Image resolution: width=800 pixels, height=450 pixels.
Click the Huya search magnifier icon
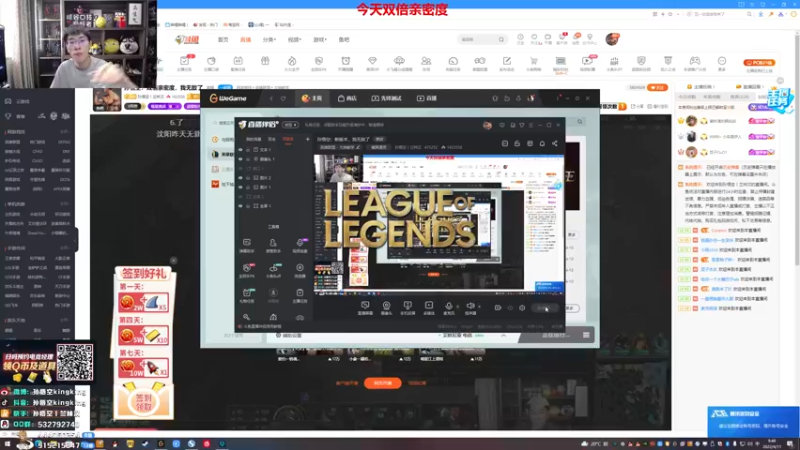coord(501,39)
